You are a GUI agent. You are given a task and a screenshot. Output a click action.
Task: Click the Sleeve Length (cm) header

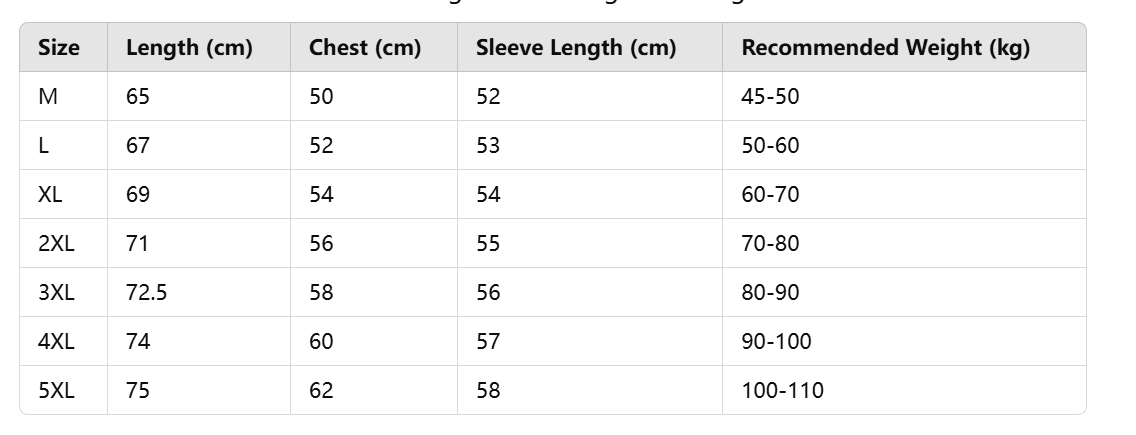(576, 48)
